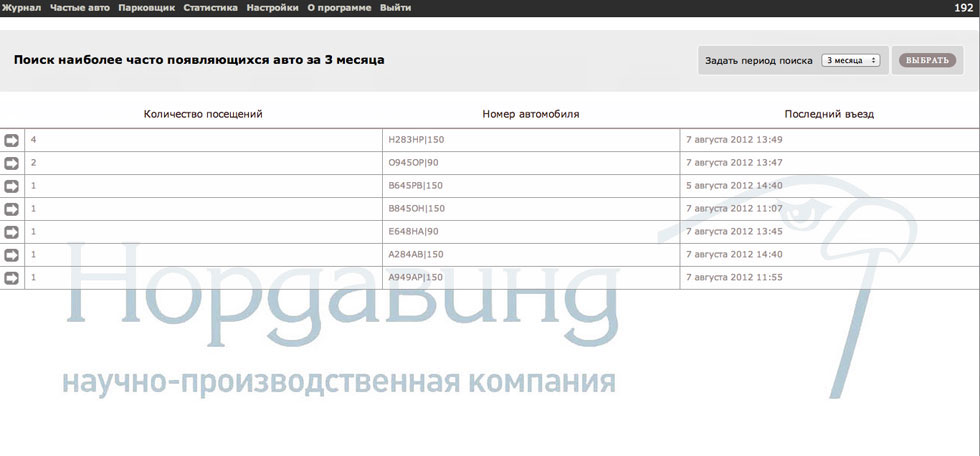980x456 pixels.
Task: Open the Журнал menu item
Action: click(x=22, y=8)
